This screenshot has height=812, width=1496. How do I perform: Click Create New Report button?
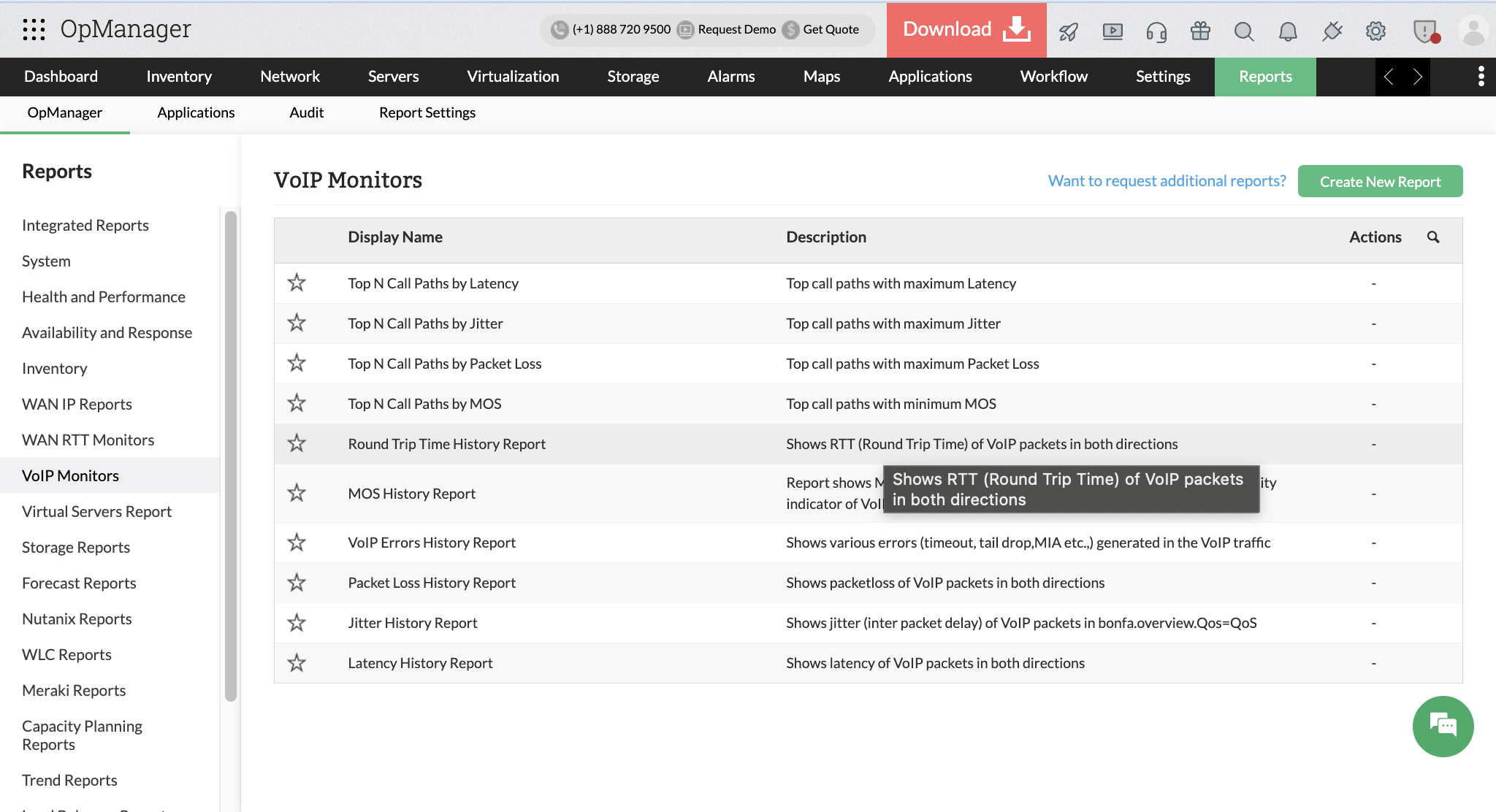coord(1380,181)
